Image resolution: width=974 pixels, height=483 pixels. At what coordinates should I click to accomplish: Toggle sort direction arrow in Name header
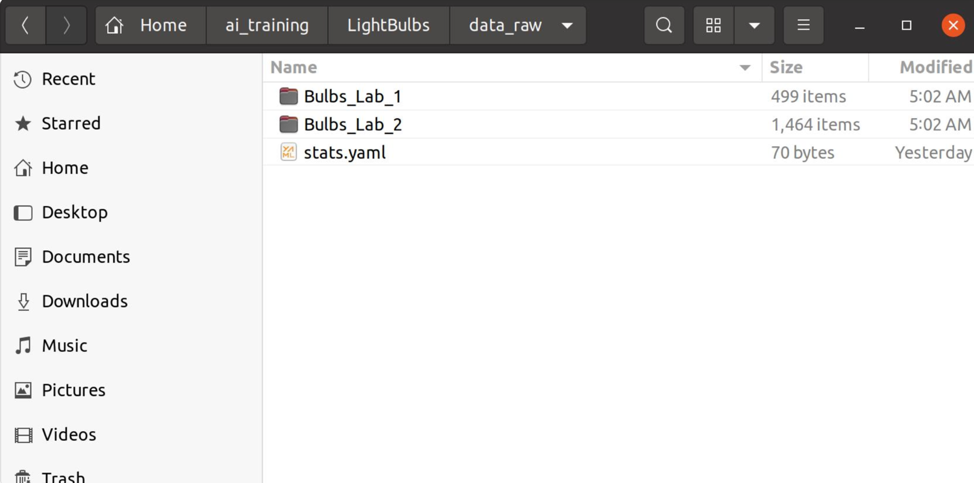coord(745,68)
